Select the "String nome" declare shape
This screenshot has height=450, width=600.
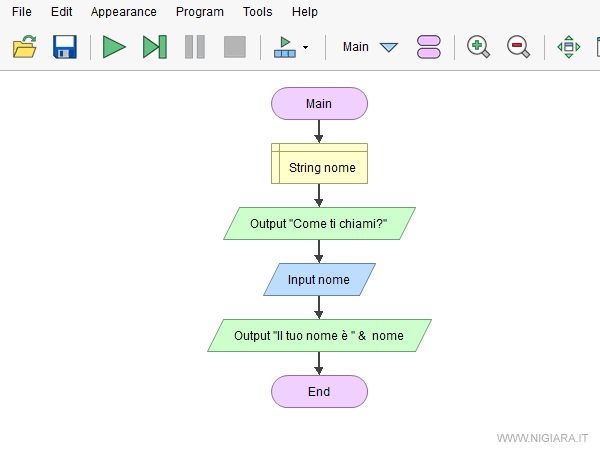[319, 167]
